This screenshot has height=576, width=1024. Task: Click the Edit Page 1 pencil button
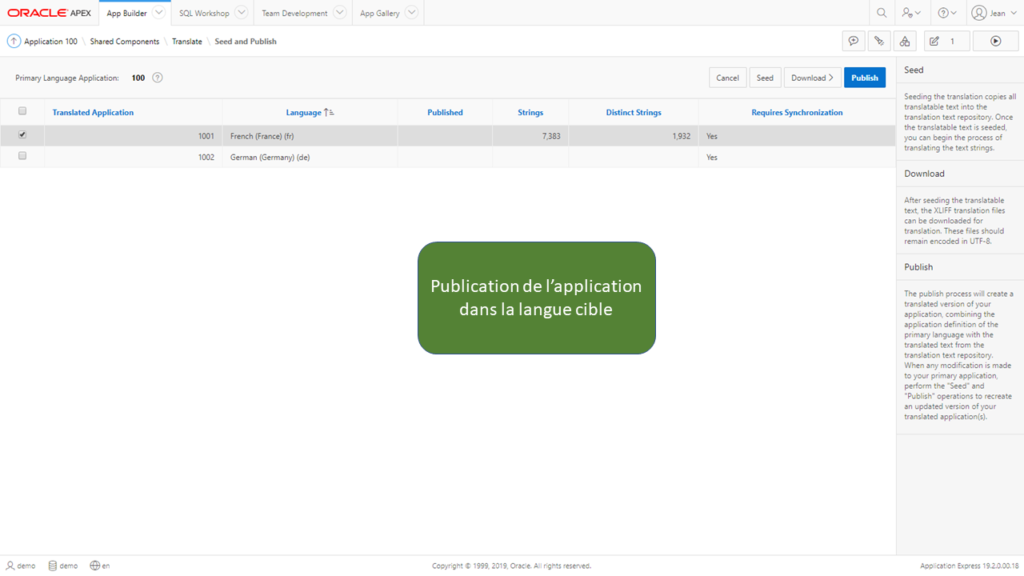[x=946, y=41]
